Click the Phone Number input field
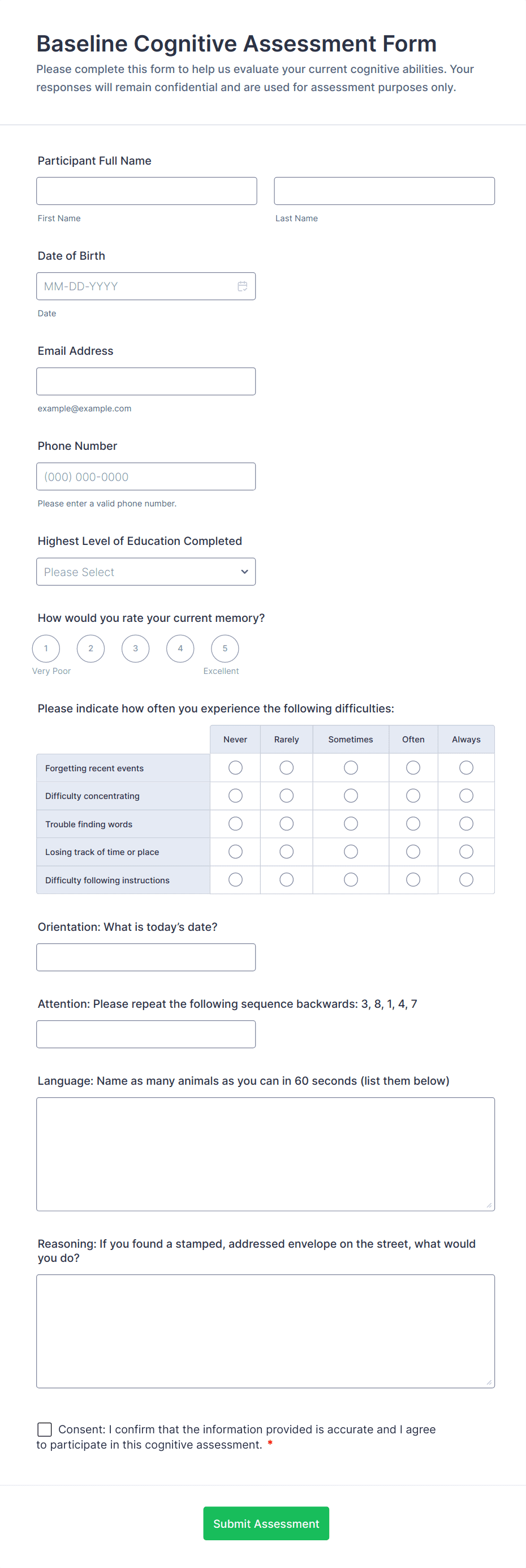The image size is (526, 1568). [146, 476]
